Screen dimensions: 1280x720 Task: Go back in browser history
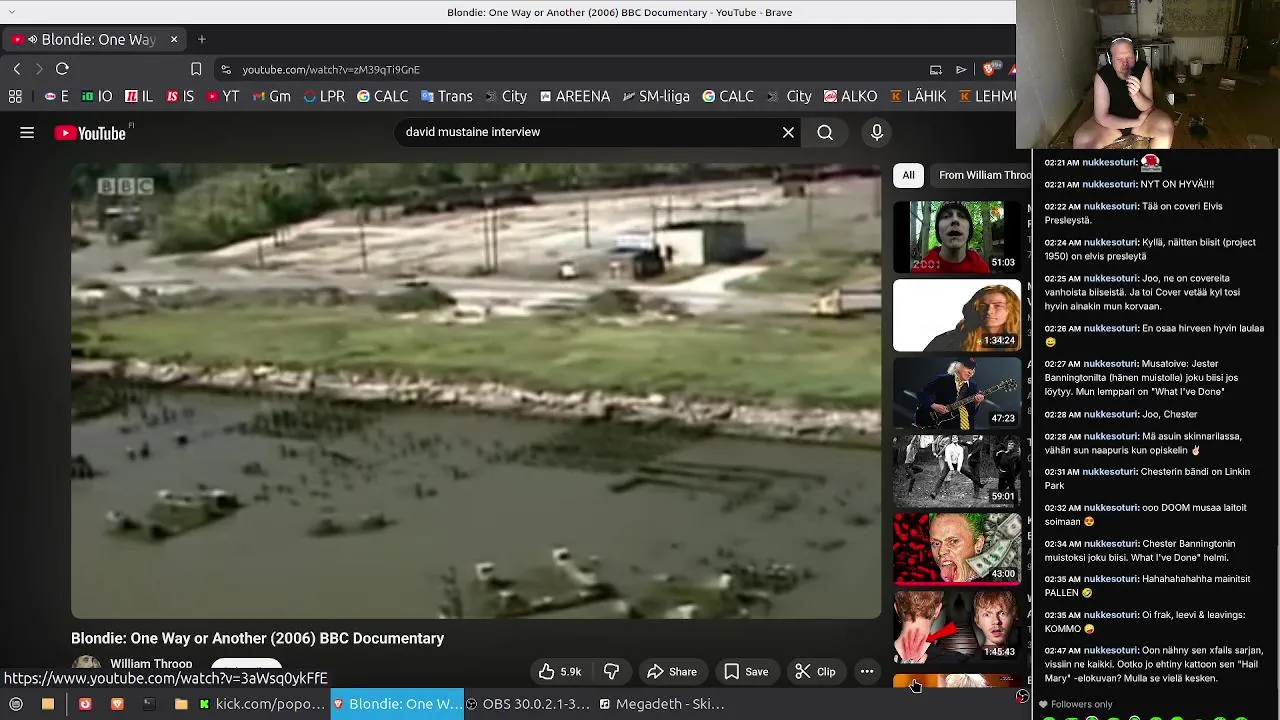click(17, 69)
